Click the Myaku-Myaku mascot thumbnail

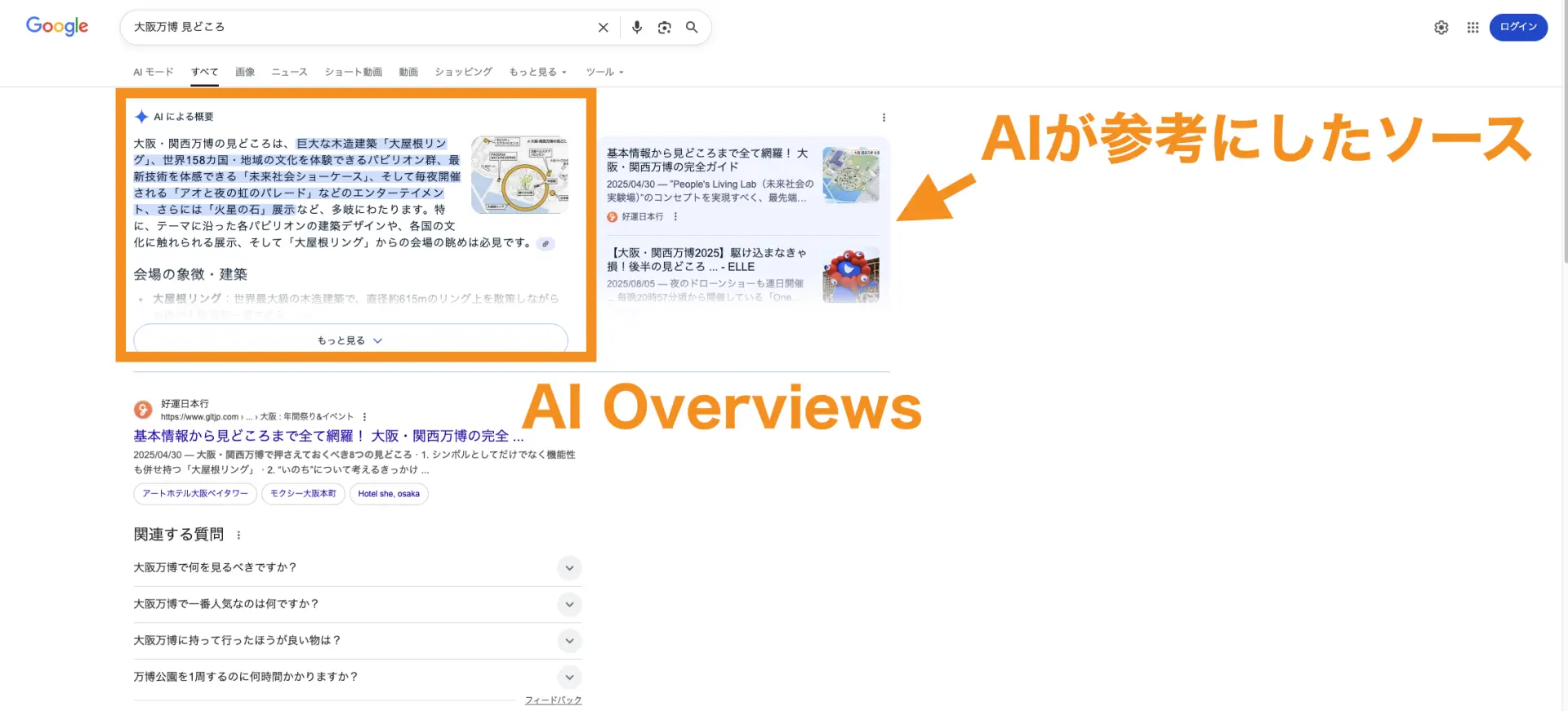click(x=851, y=275)
